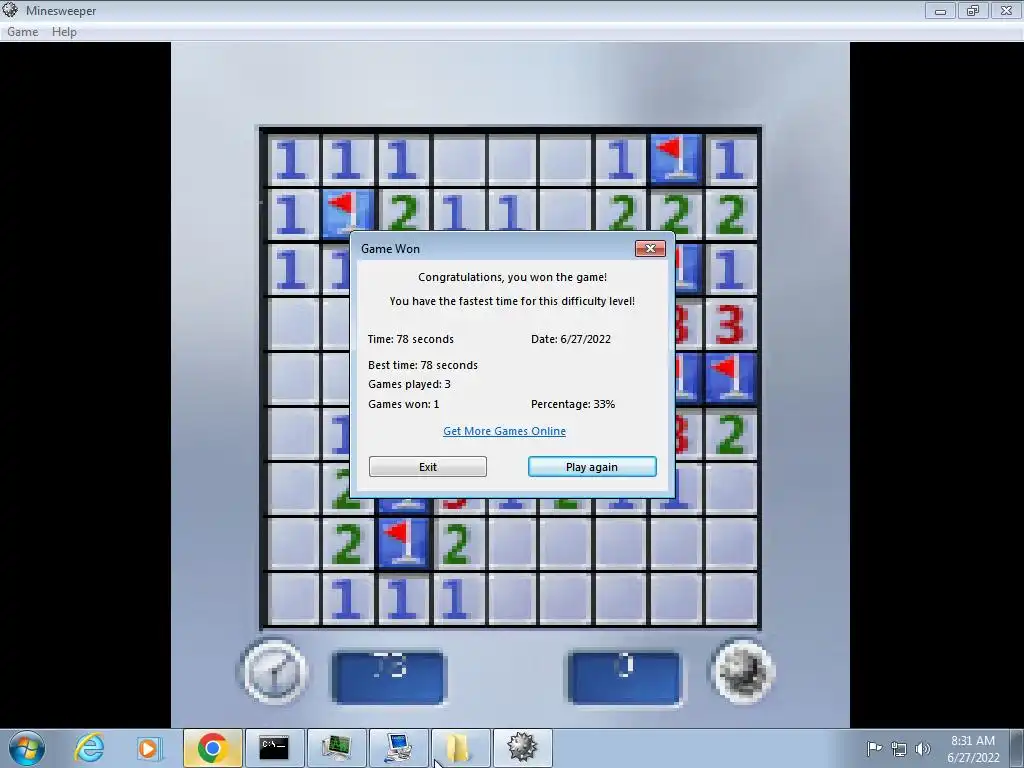The height and width of the screenshot is (768, 1024).
Task: Click the volume speaker tray icon
Action: [922, 749]
